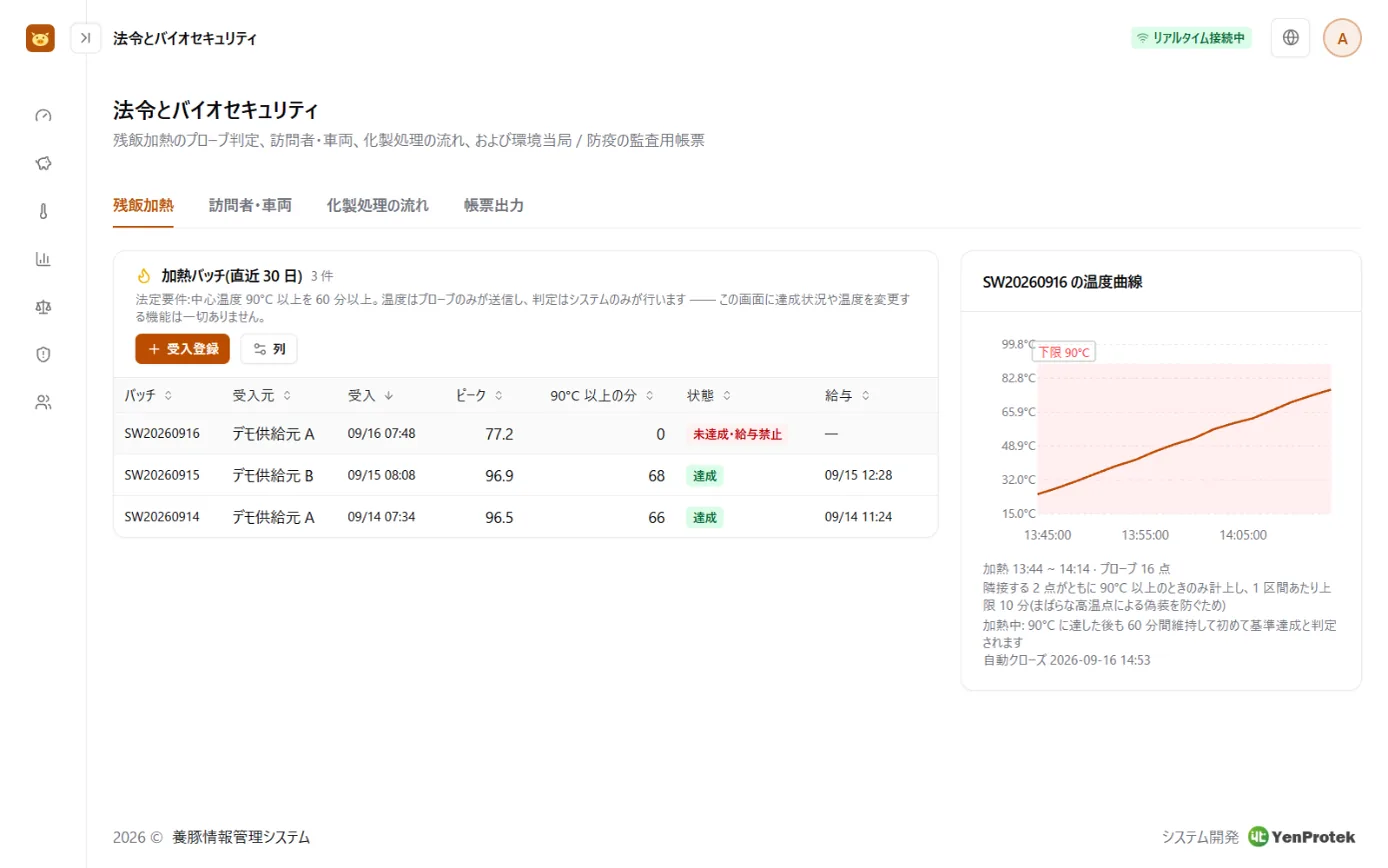
Task: Open the dashboard gauge icon in sidebar
Action: pos(43,115)
